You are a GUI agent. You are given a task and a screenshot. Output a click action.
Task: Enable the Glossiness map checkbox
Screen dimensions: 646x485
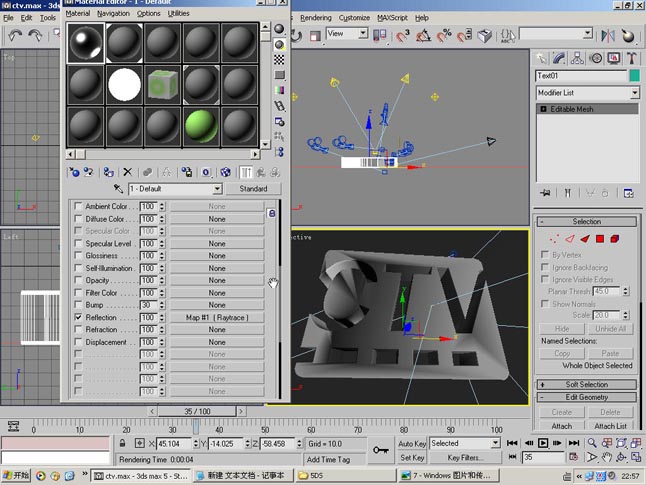point(78,255)
